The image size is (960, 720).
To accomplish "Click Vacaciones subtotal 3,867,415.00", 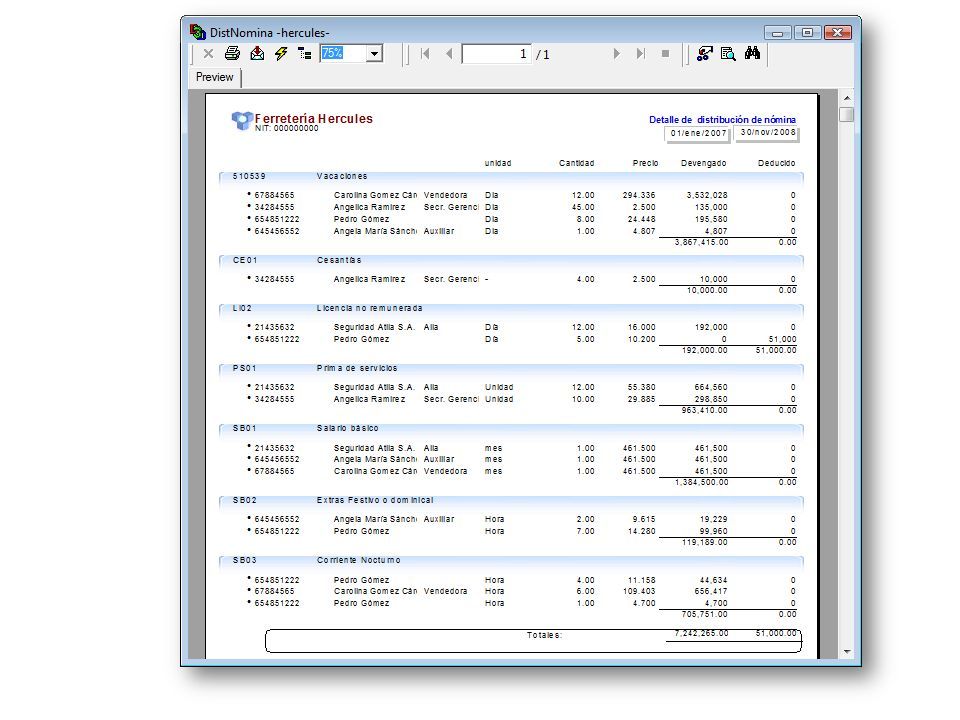I will pos(702,242).
